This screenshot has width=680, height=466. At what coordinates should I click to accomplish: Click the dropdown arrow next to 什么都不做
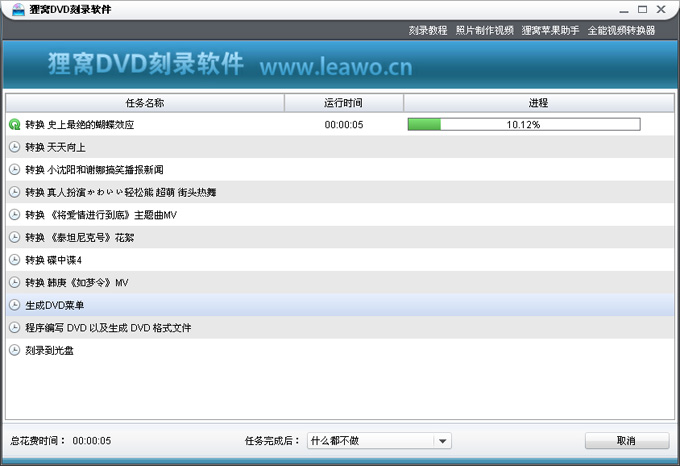coord(442,441)
